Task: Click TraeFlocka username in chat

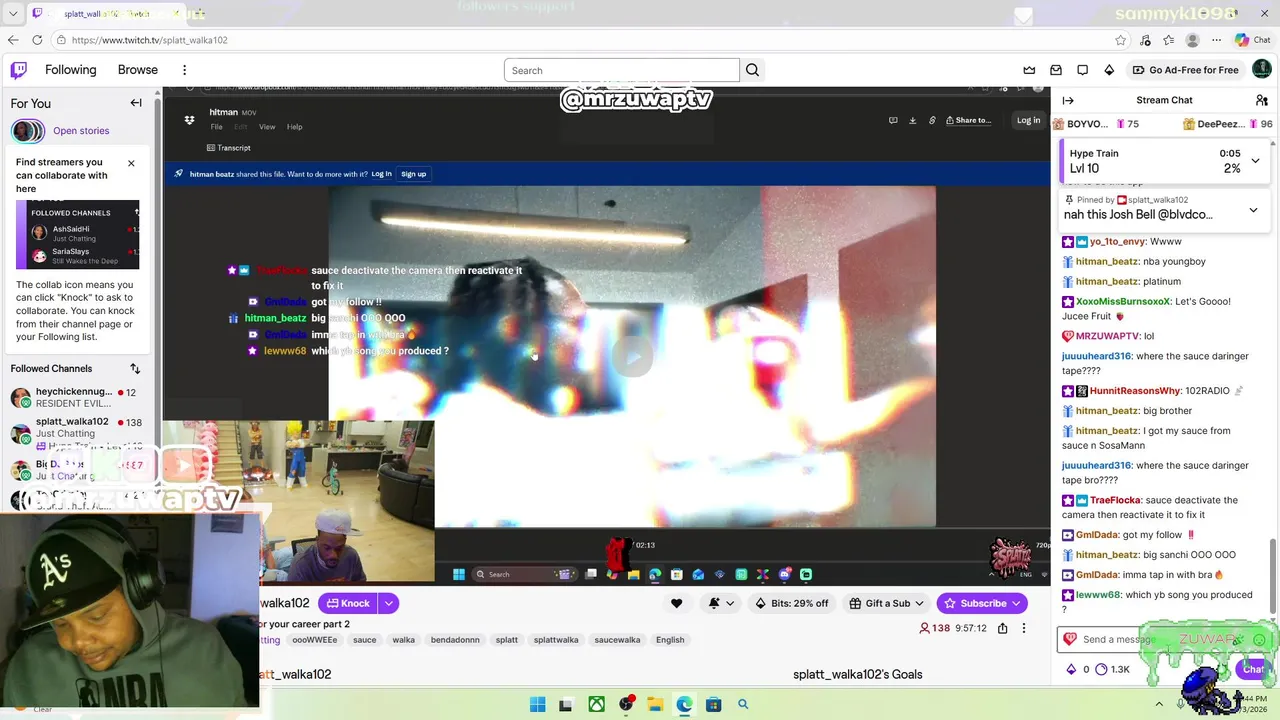Action: click(x=1115, y=500)
